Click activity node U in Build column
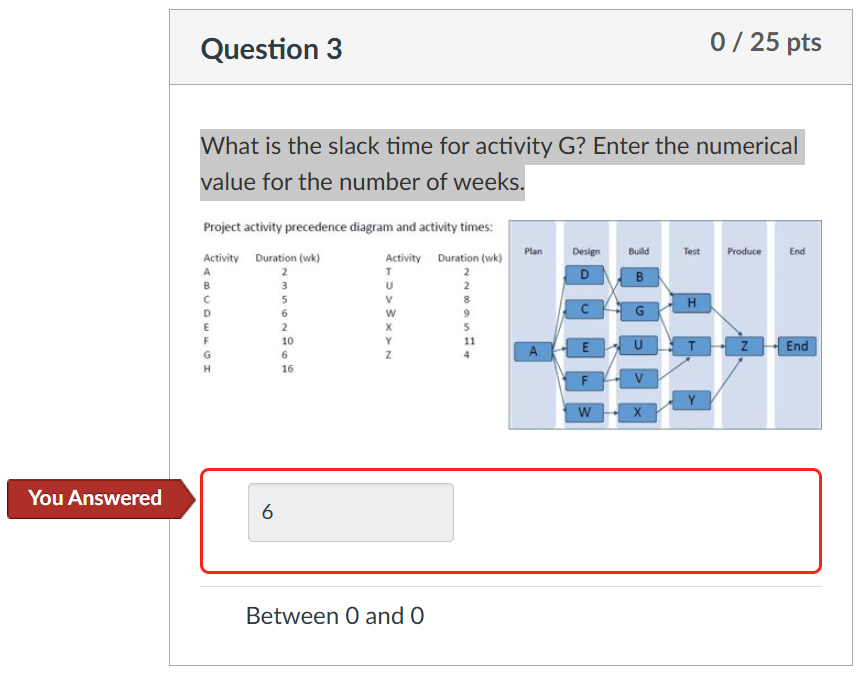The image size is (858, 674). point(637,345)
